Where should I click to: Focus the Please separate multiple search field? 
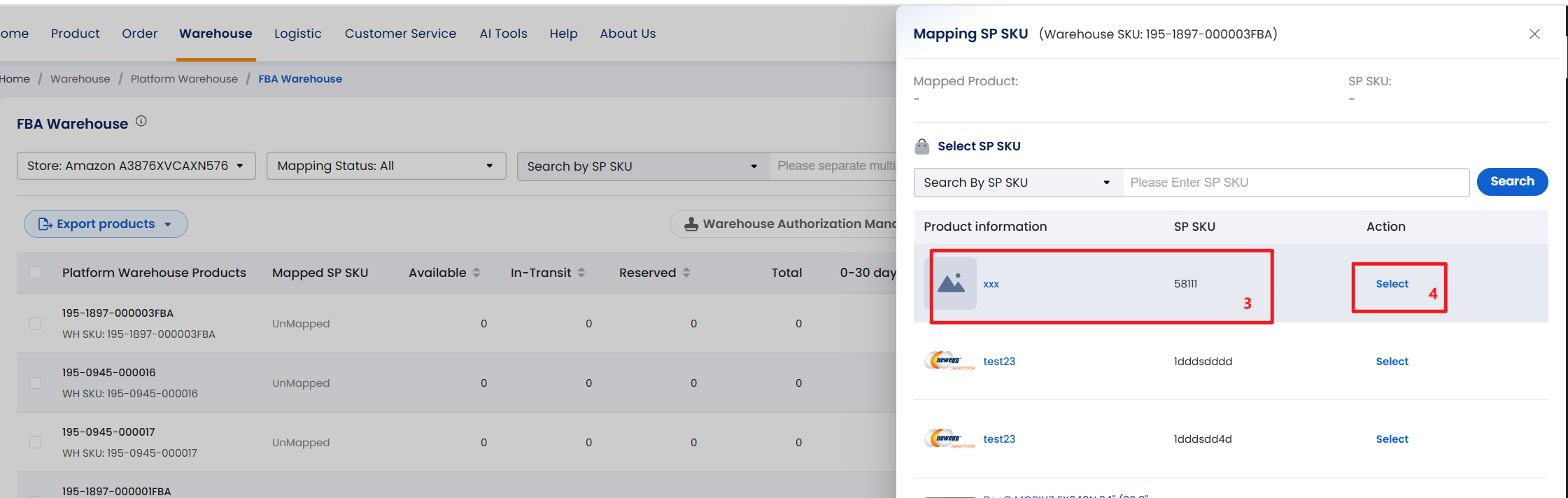833,166
